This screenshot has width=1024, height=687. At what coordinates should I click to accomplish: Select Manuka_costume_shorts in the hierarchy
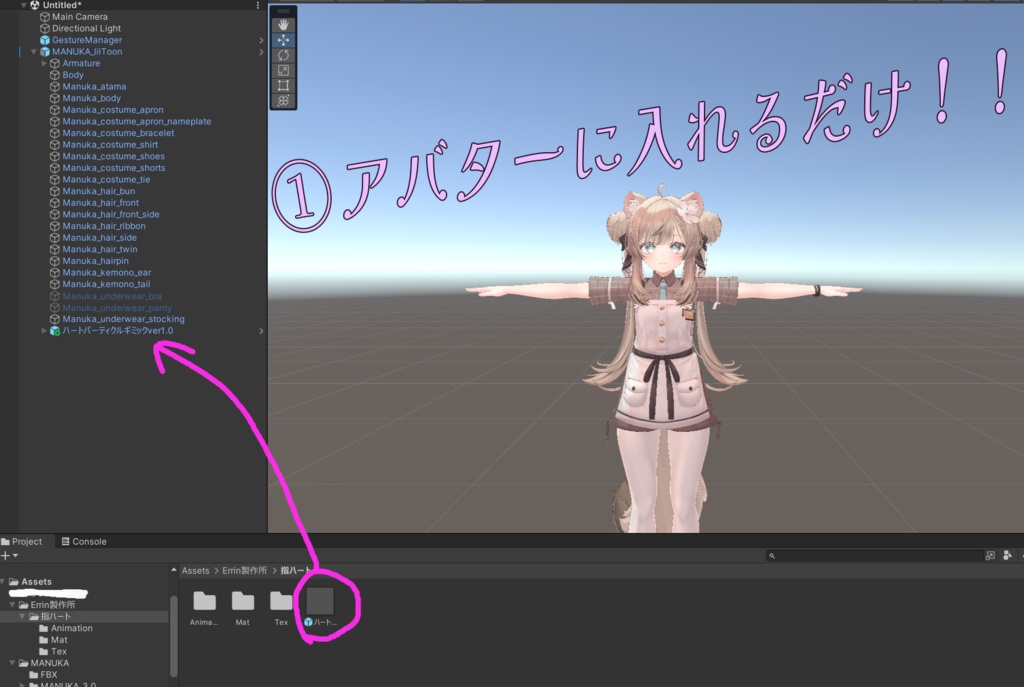pos(114,168)
